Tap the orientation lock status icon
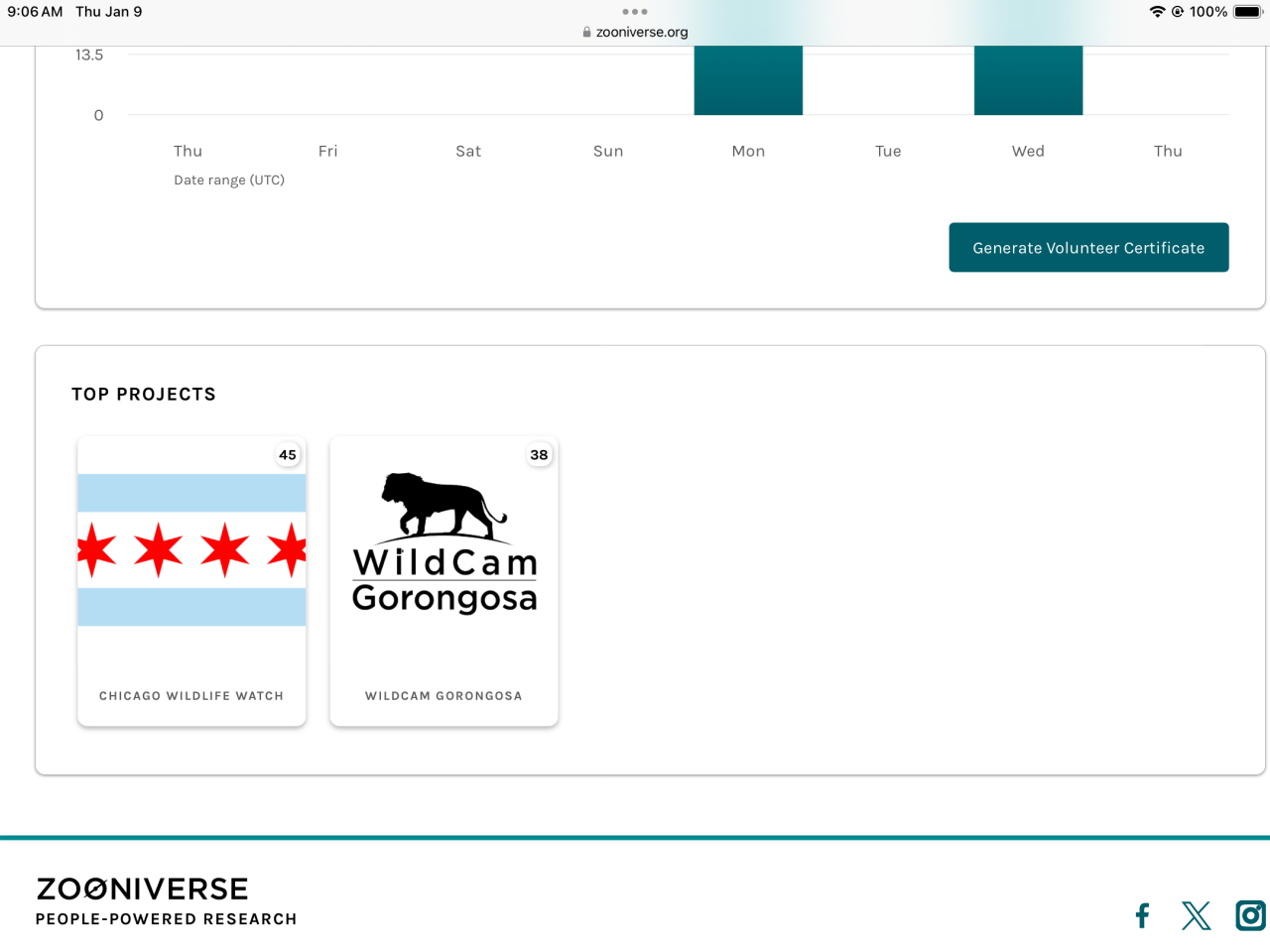Screen dimensions: 1270x952 (x=1178, y=12)
